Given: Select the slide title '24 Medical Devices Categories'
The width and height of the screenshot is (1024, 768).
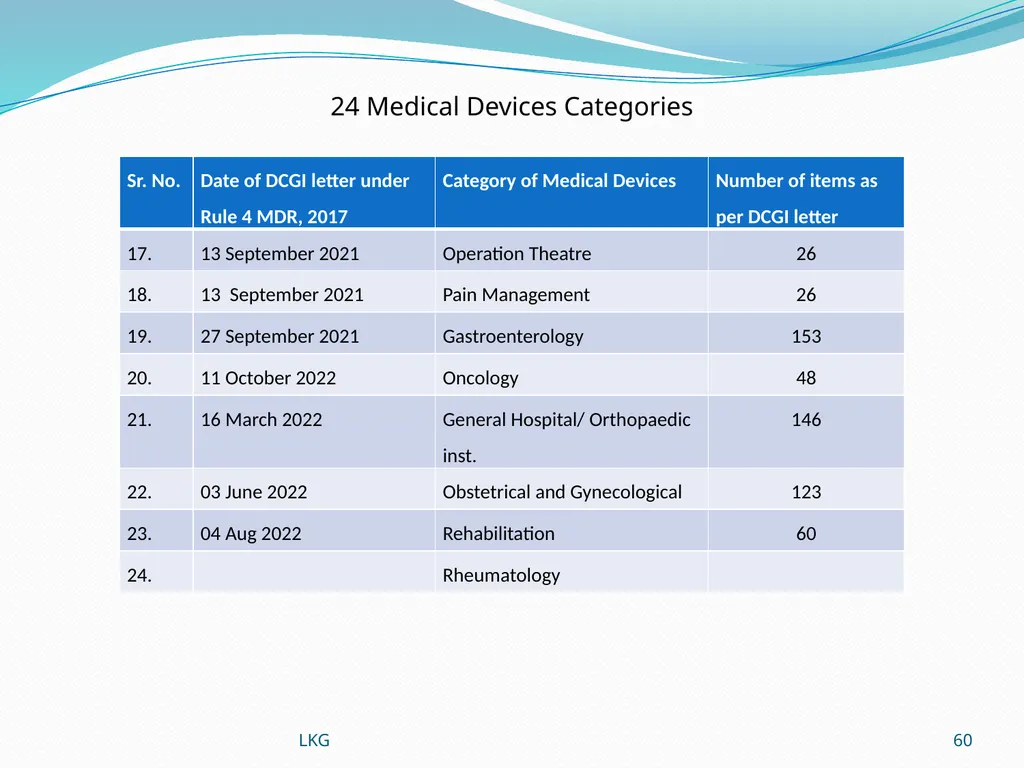Looking at the screenshot, I should pyautogui.click(x=511, y=106).
